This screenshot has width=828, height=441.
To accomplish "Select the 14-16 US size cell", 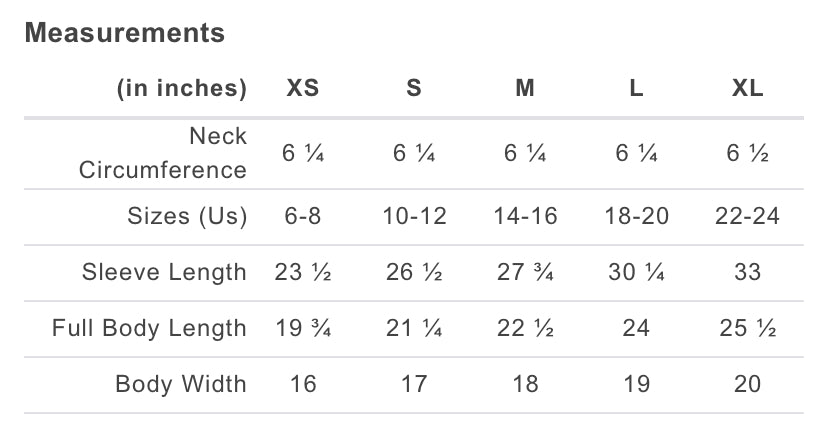I will coord(525,216).
